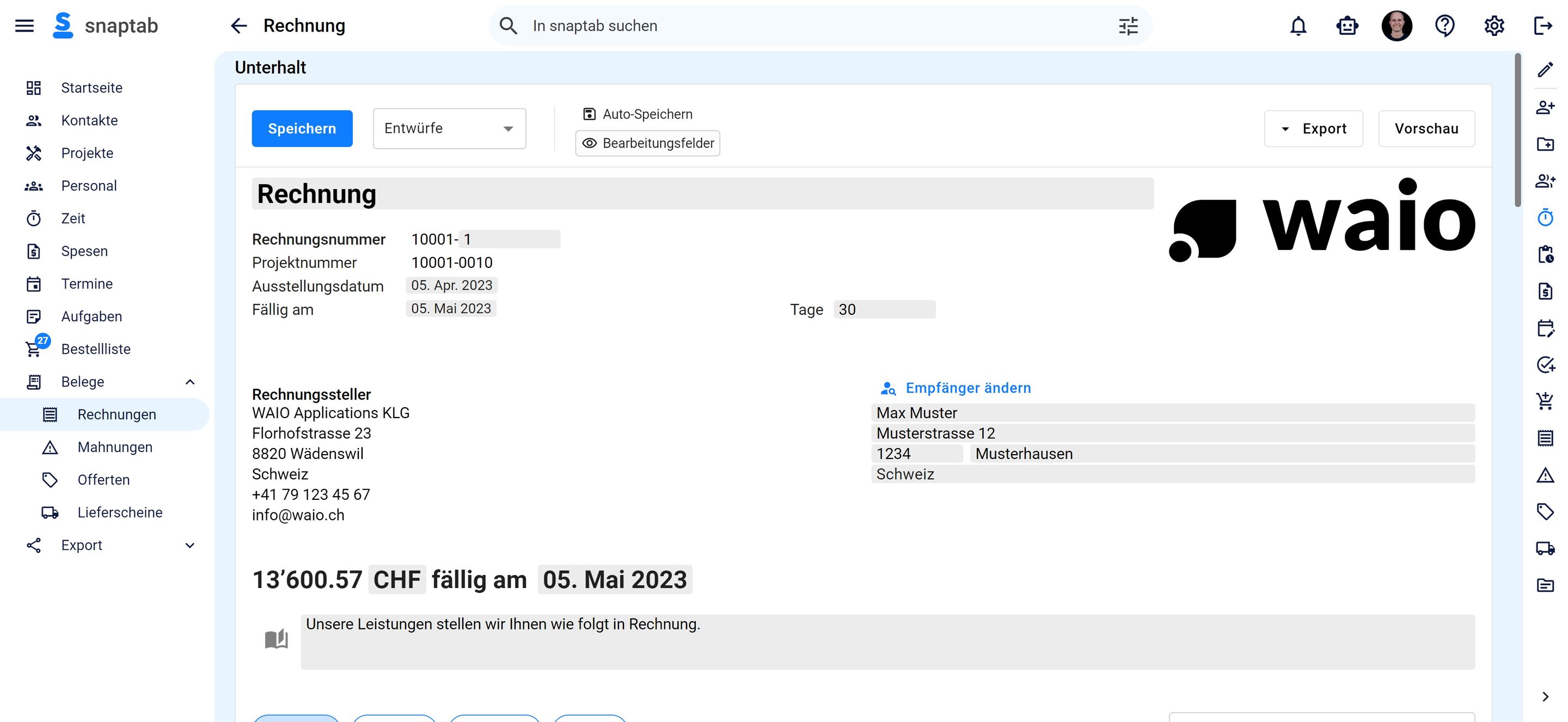The width and height of the screenshot is (1568, 722).
Task: Expand the right sidebar with the chevron
Action: (x=1545, y=696)
